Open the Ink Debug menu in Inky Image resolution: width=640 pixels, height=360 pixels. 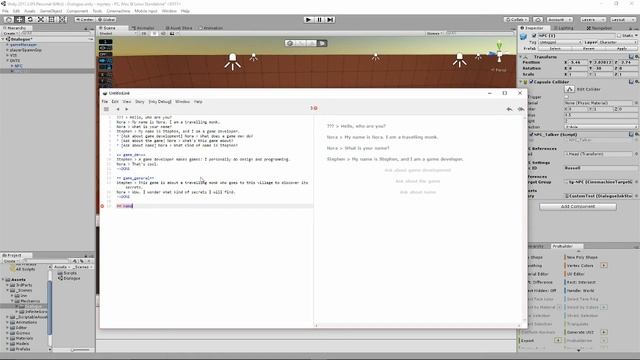click(x=160, y=102)
